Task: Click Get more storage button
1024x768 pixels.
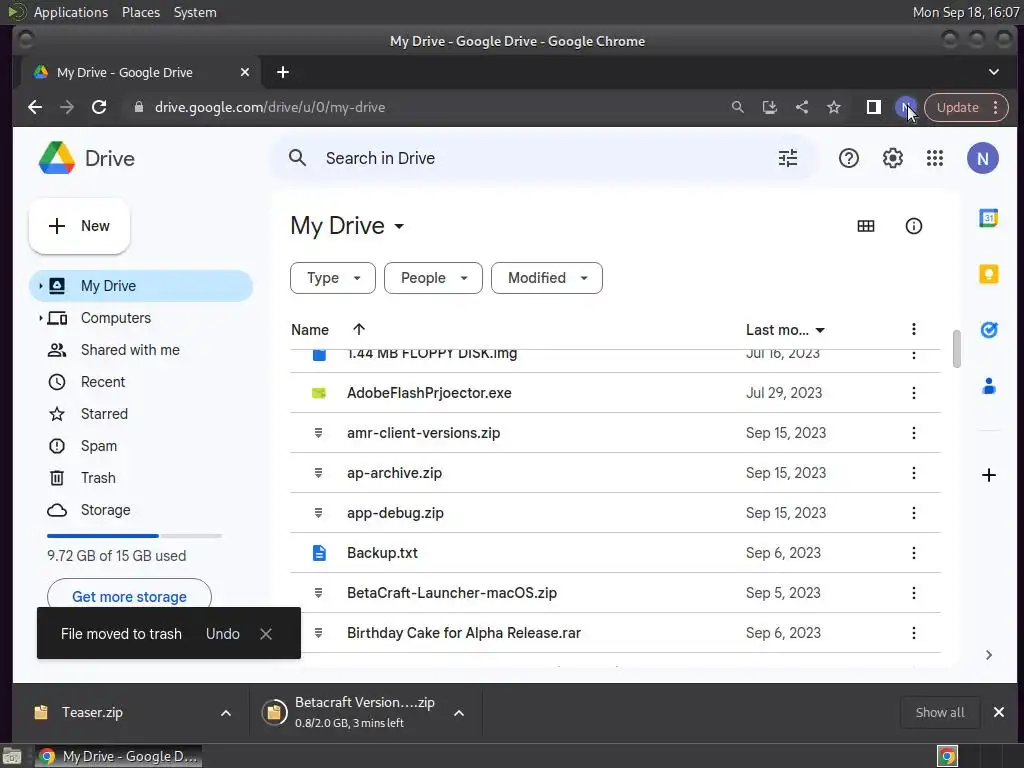Action: [x=129, y=596]
